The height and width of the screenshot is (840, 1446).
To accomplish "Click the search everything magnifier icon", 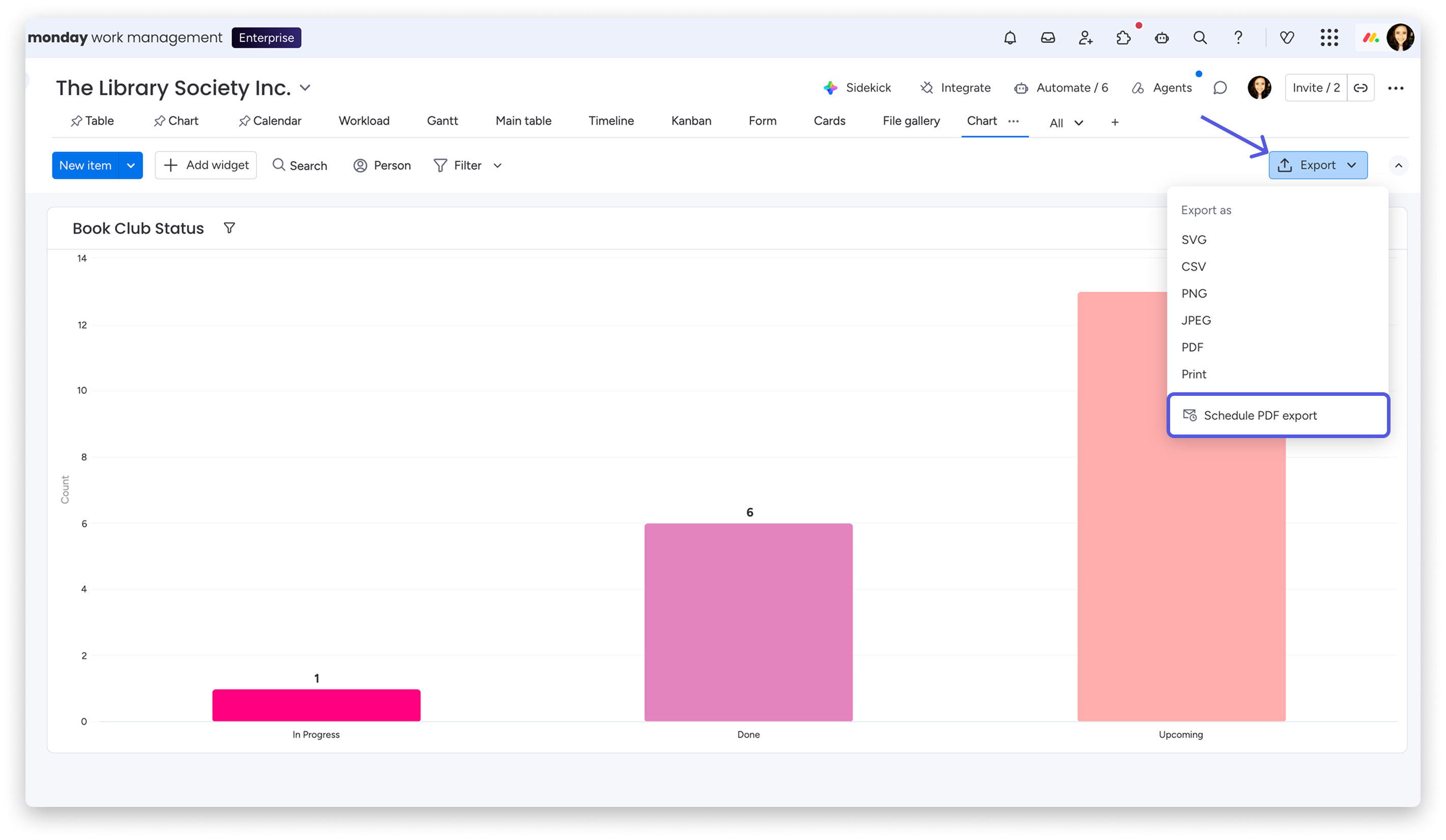I will [1200, 38].
